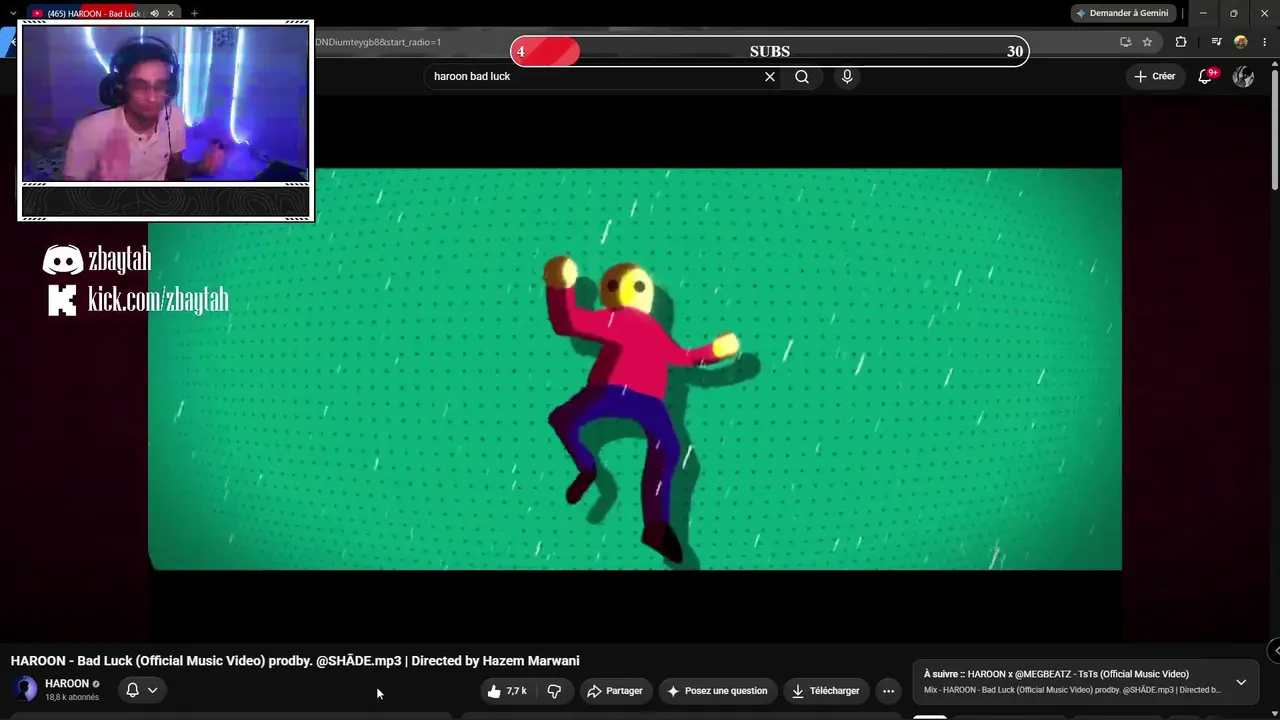Click the Partager share button

616,691
